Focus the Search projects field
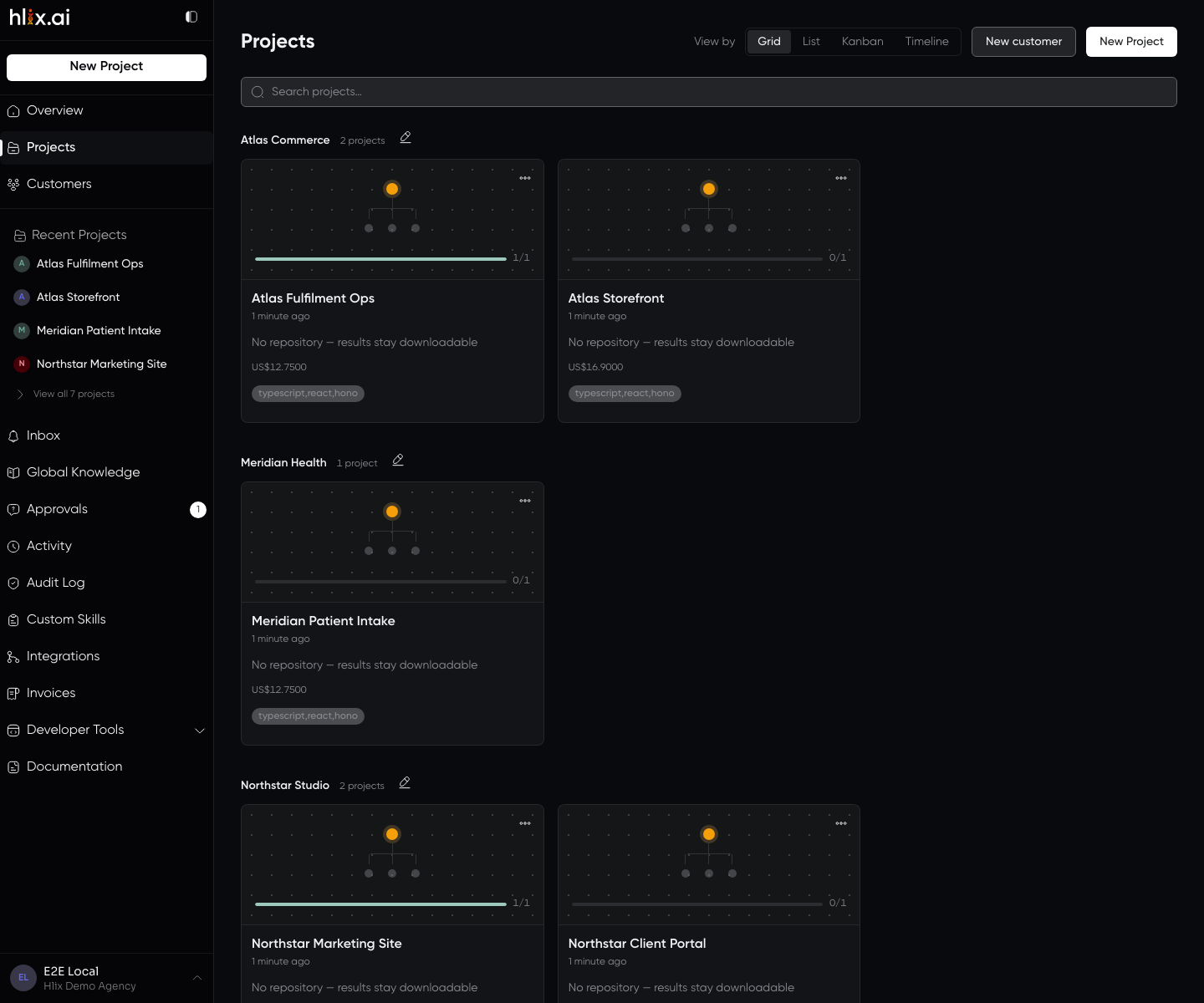The height and width of the screenshot is (1003, 1204). 709,92
